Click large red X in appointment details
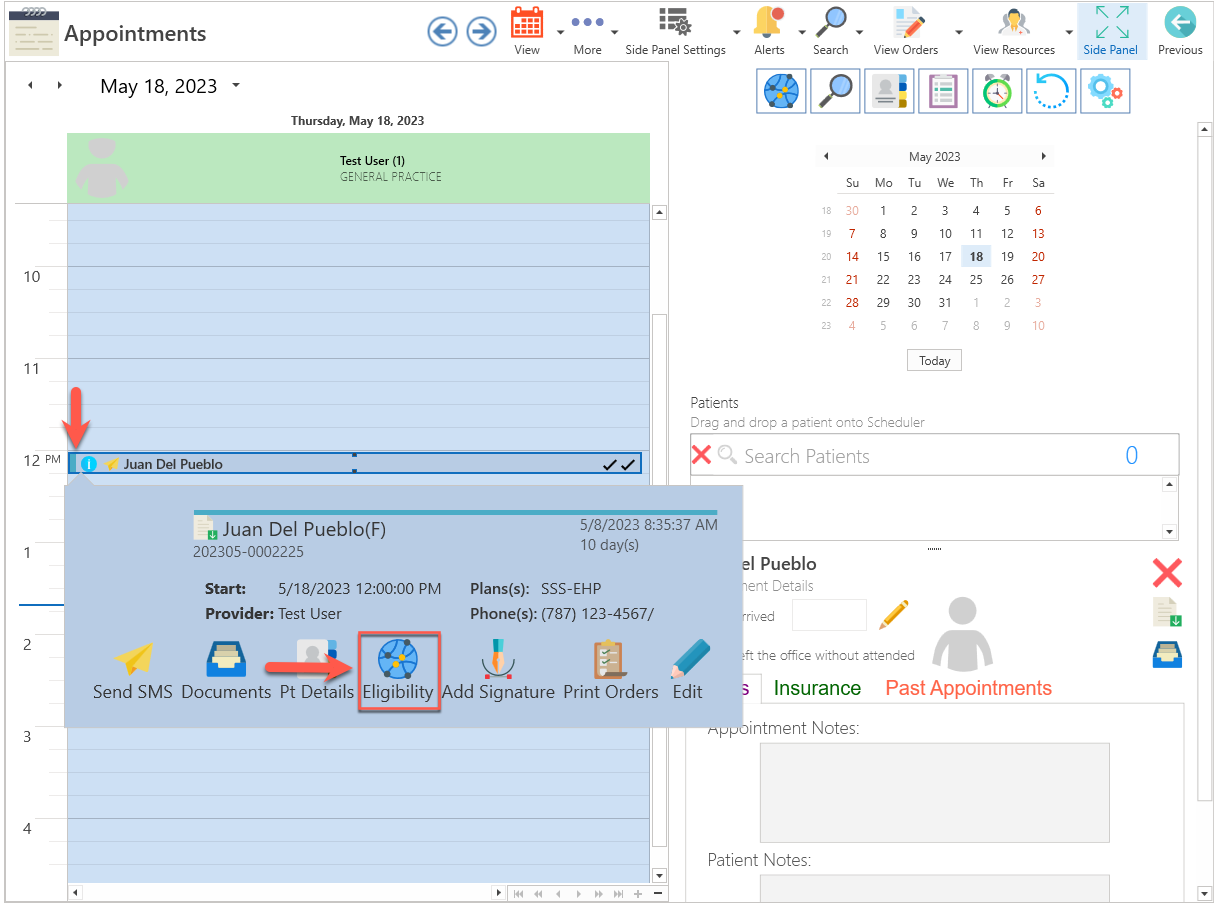The image size is (1218, 907). pyautogui.click(x=1167, y=573)
